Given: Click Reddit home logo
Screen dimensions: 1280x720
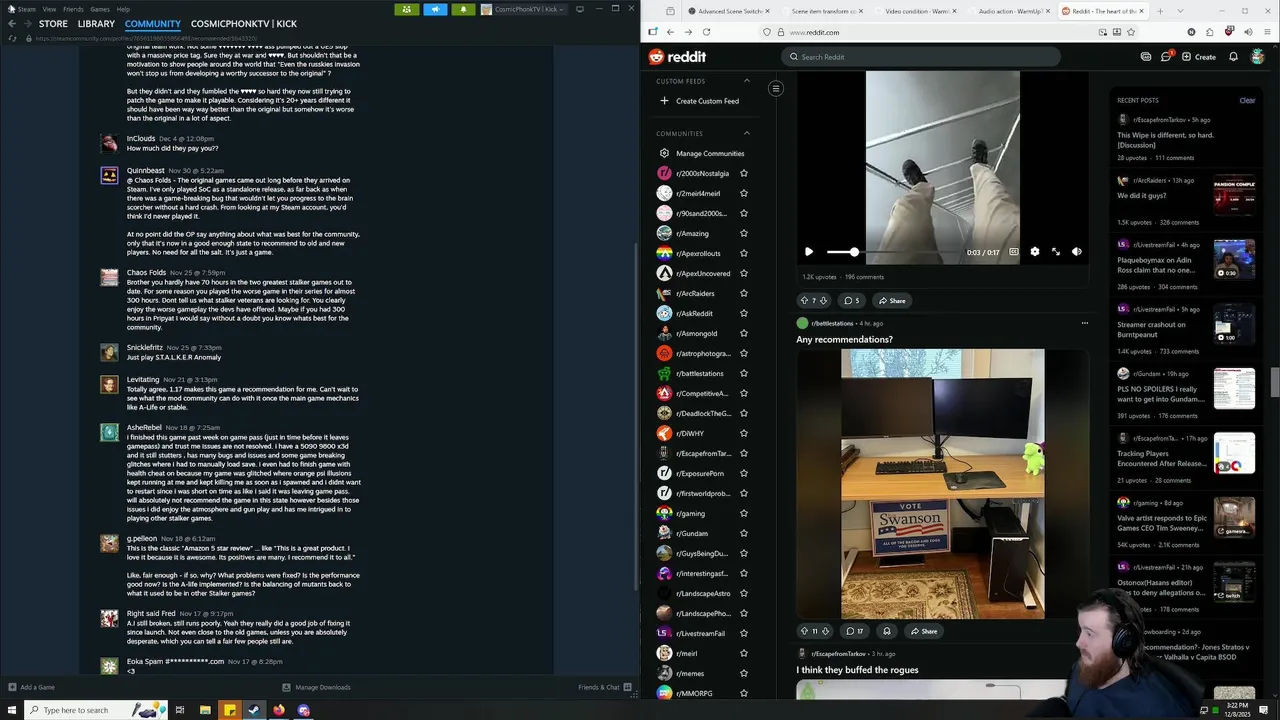Looking at the screenshot, I should pyautogui.click(x=677, y=57).
